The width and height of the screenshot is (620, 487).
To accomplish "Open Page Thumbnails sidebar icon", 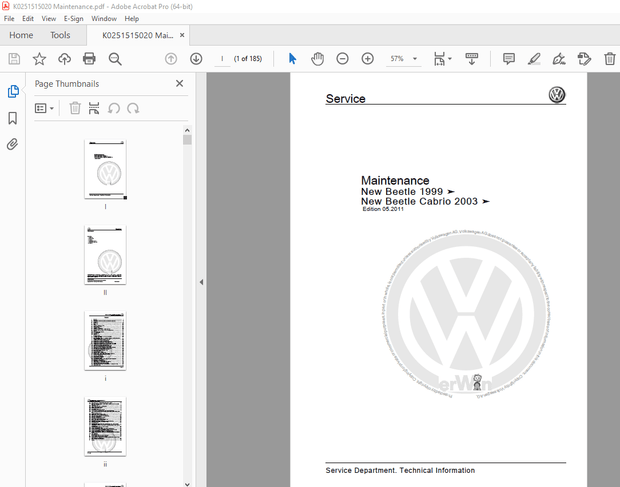I will pyautogui.click(x=13, y=91).
